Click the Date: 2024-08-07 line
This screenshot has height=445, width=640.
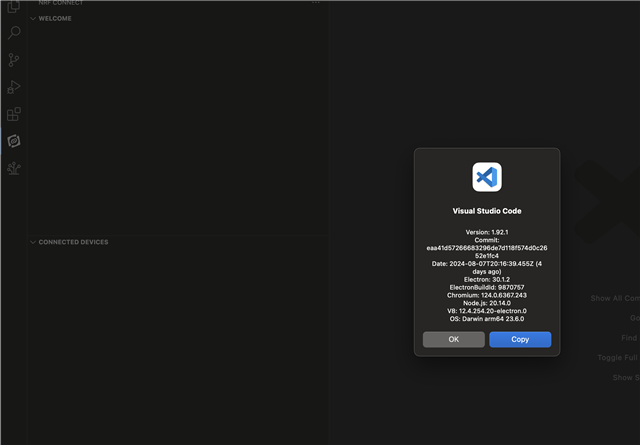click(487, 267)
